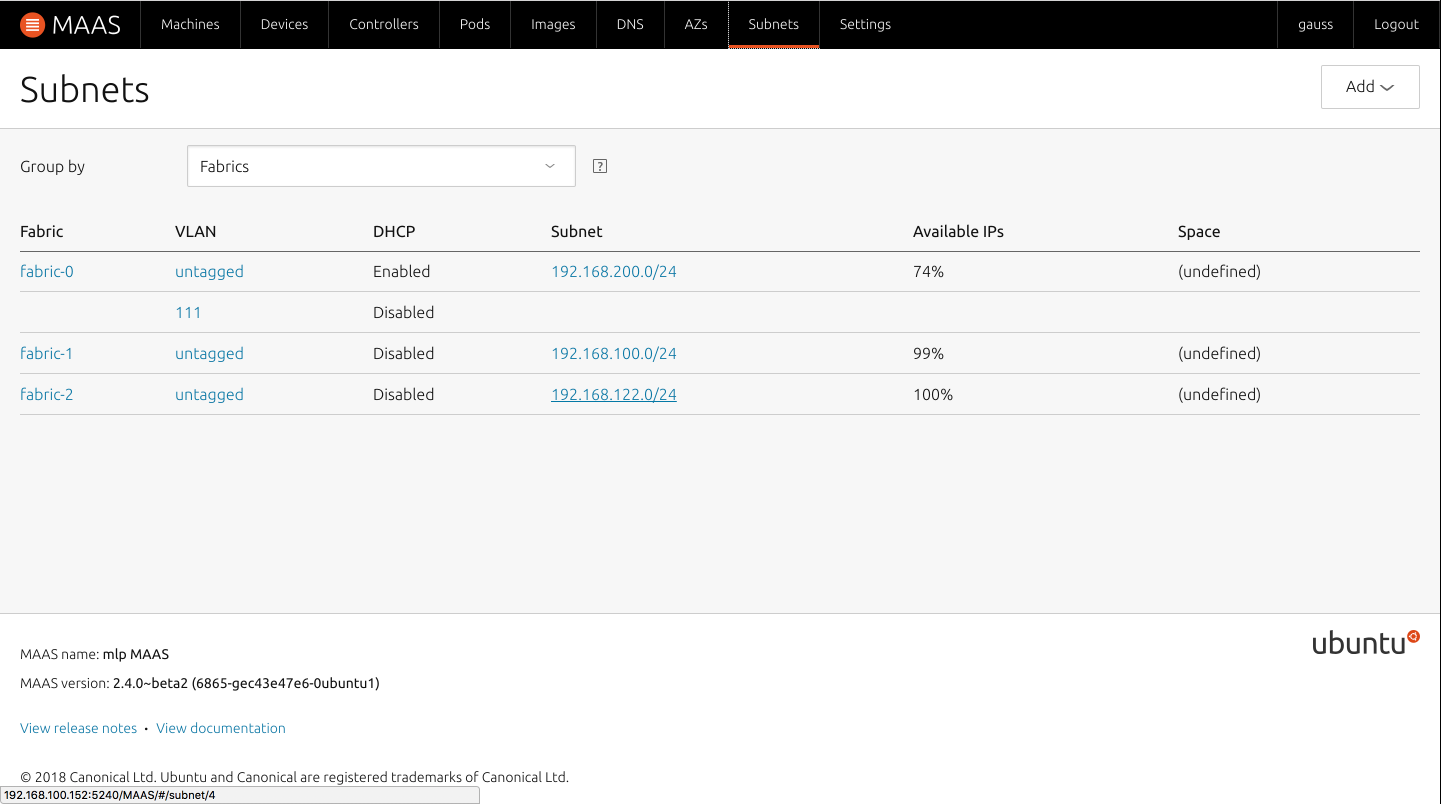Screen dimensions: 1441x804
Task: Click the 99% available IPs value
Action: pyautogui.click(x=928, y=353)
